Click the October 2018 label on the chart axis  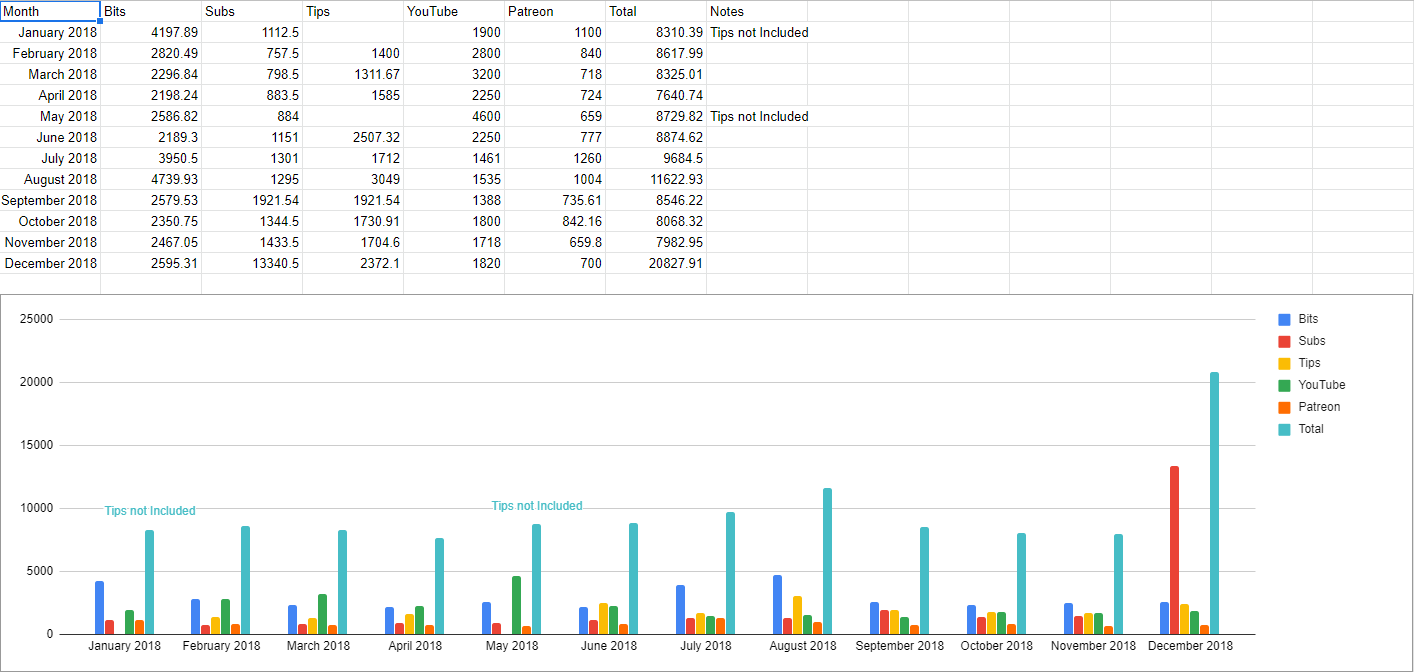[x=997, y=646]
